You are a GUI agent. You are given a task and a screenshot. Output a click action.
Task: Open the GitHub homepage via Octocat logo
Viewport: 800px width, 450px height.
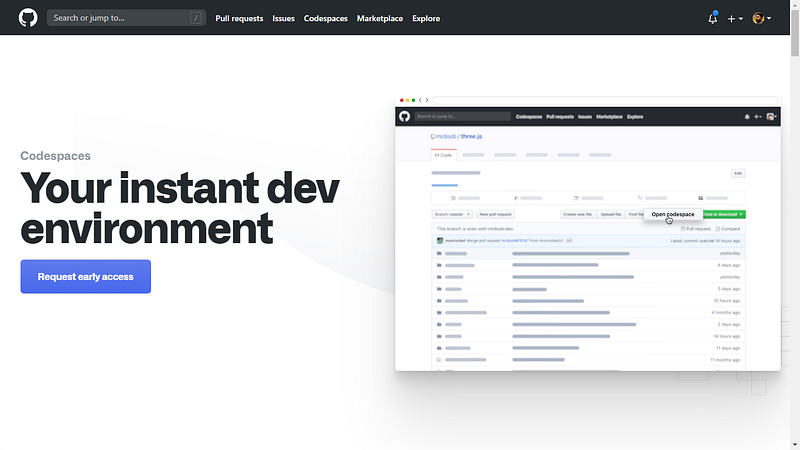point(28,18)
